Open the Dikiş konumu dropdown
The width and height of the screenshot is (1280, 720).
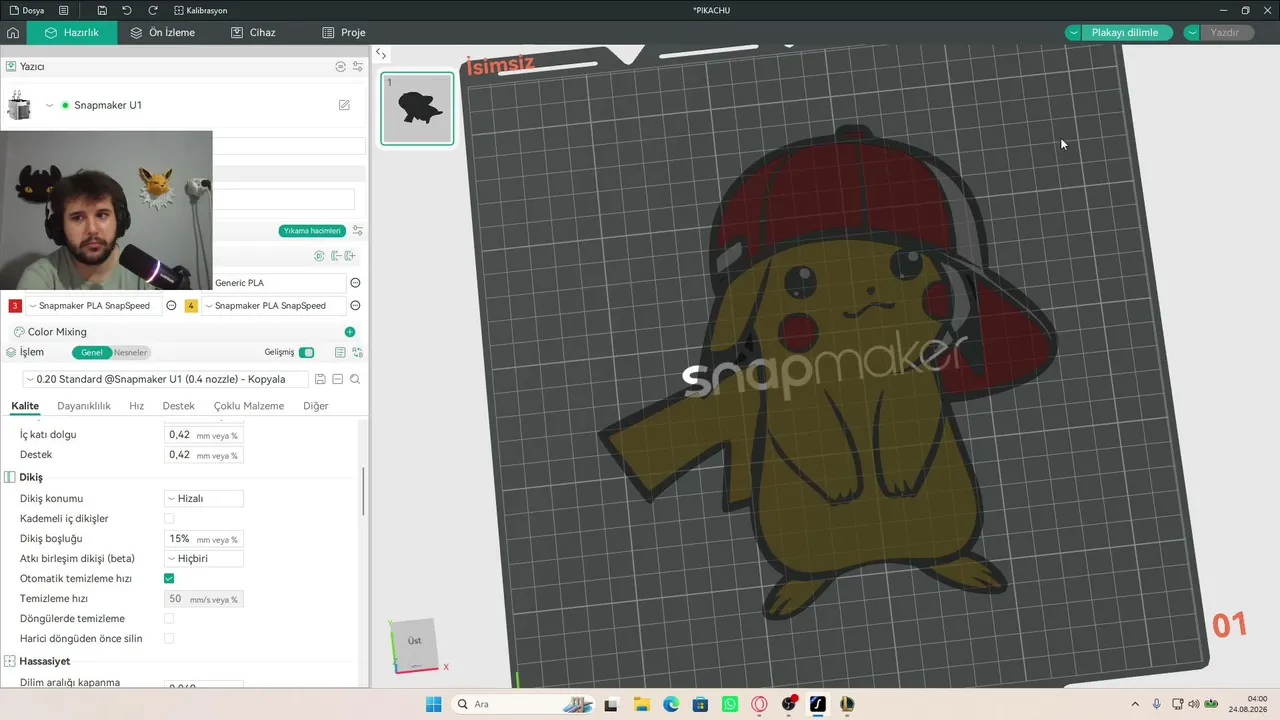pos(203,498)
